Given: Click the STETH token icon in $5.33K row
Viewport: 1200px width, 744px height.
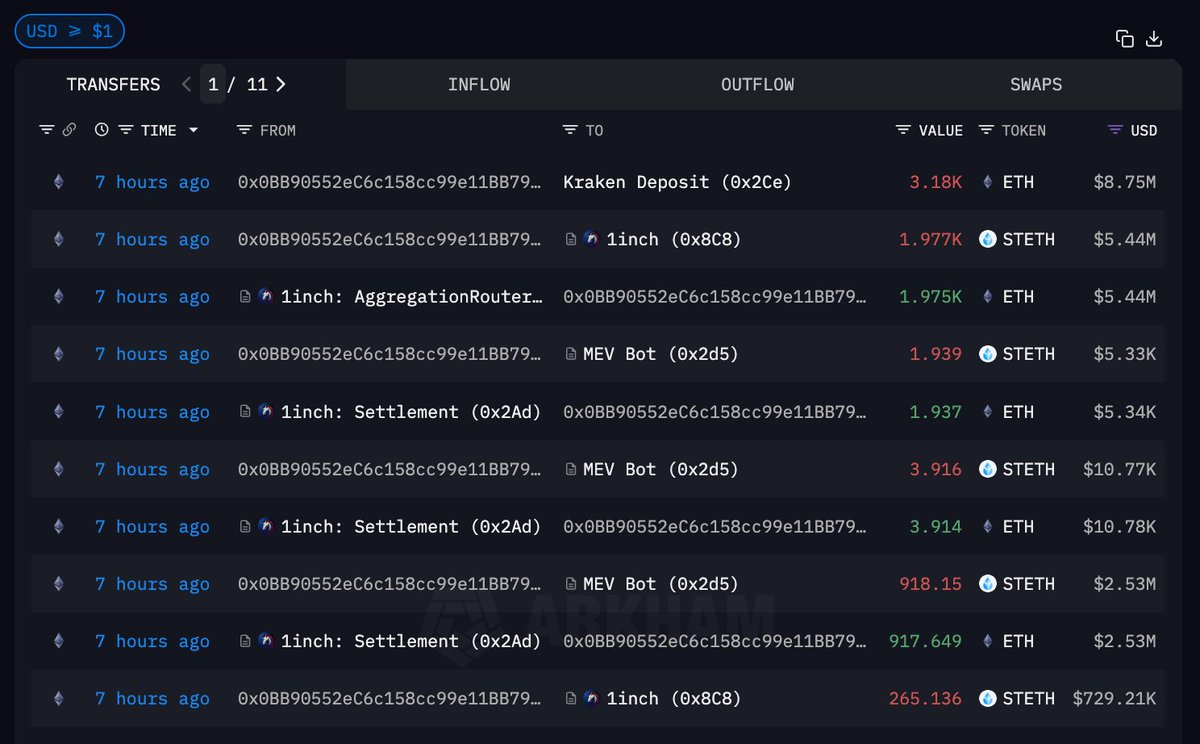Looking at the screenshot, I should (987, 354).
